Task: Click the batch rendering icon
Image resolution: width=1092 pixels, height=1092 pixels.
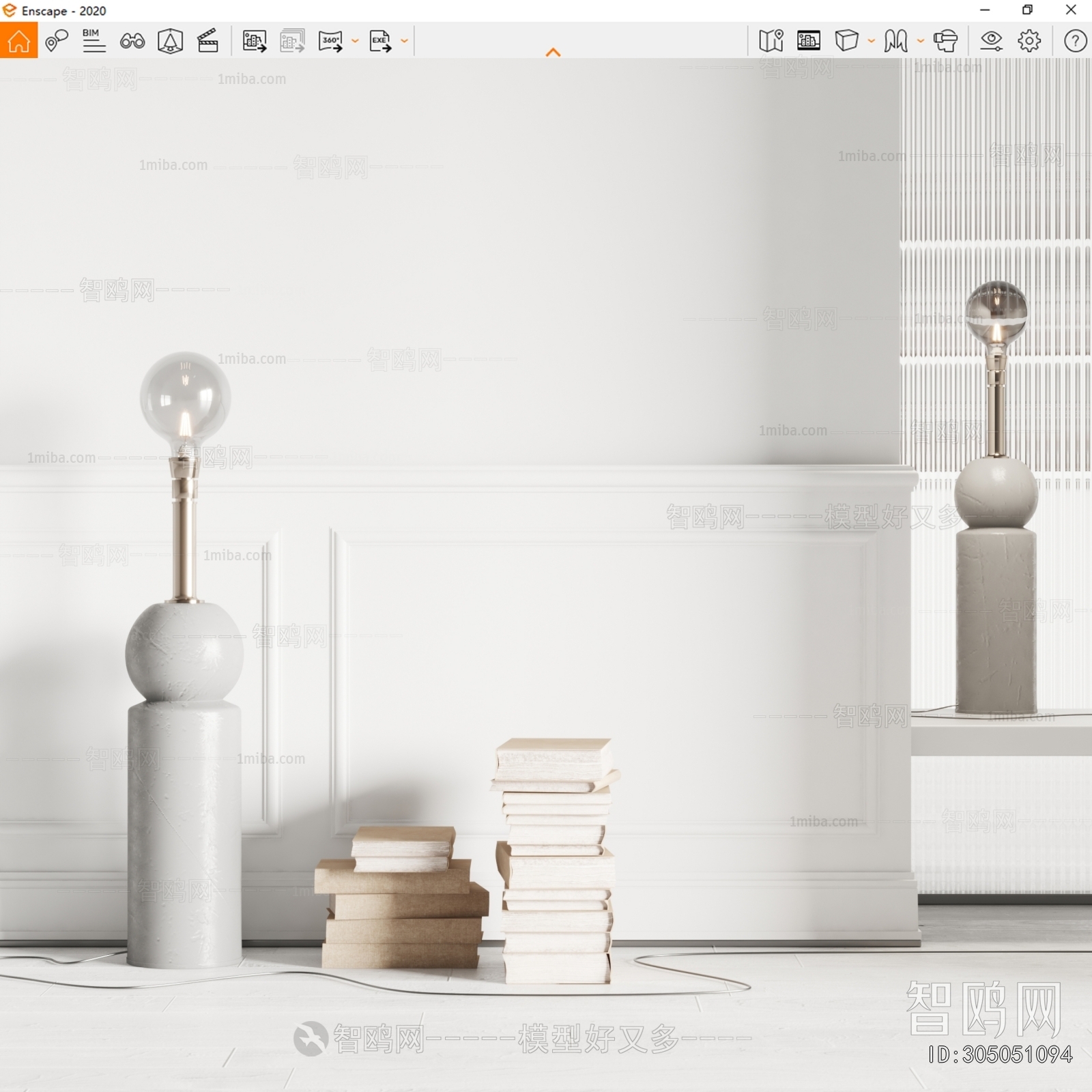Action: (x=292, y=41)
